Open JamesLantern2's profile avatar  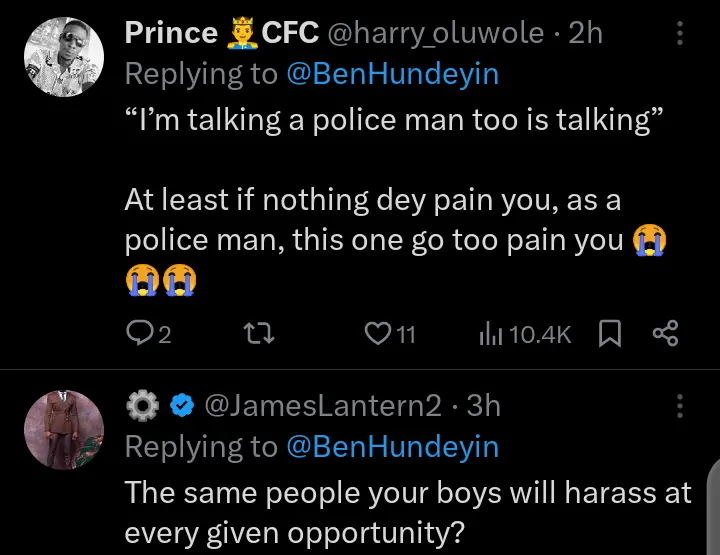64,429
